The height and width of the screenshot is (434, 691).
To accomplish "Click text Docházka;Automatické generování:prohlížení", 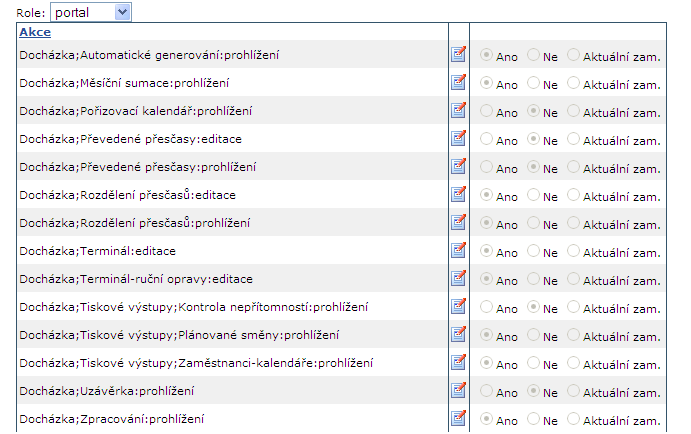I will (x=149, y=55).
